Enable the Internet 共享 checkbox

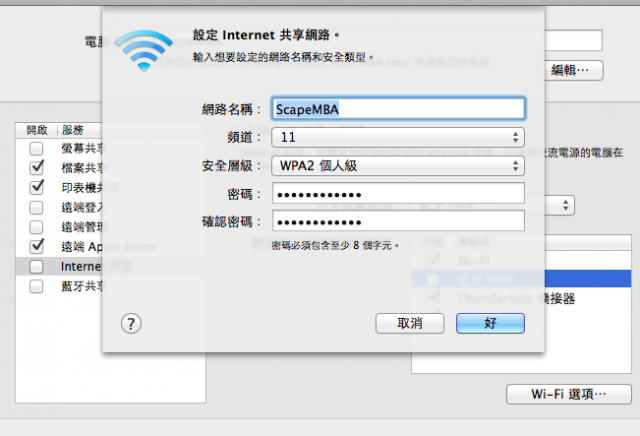click(x=36, y=267)
